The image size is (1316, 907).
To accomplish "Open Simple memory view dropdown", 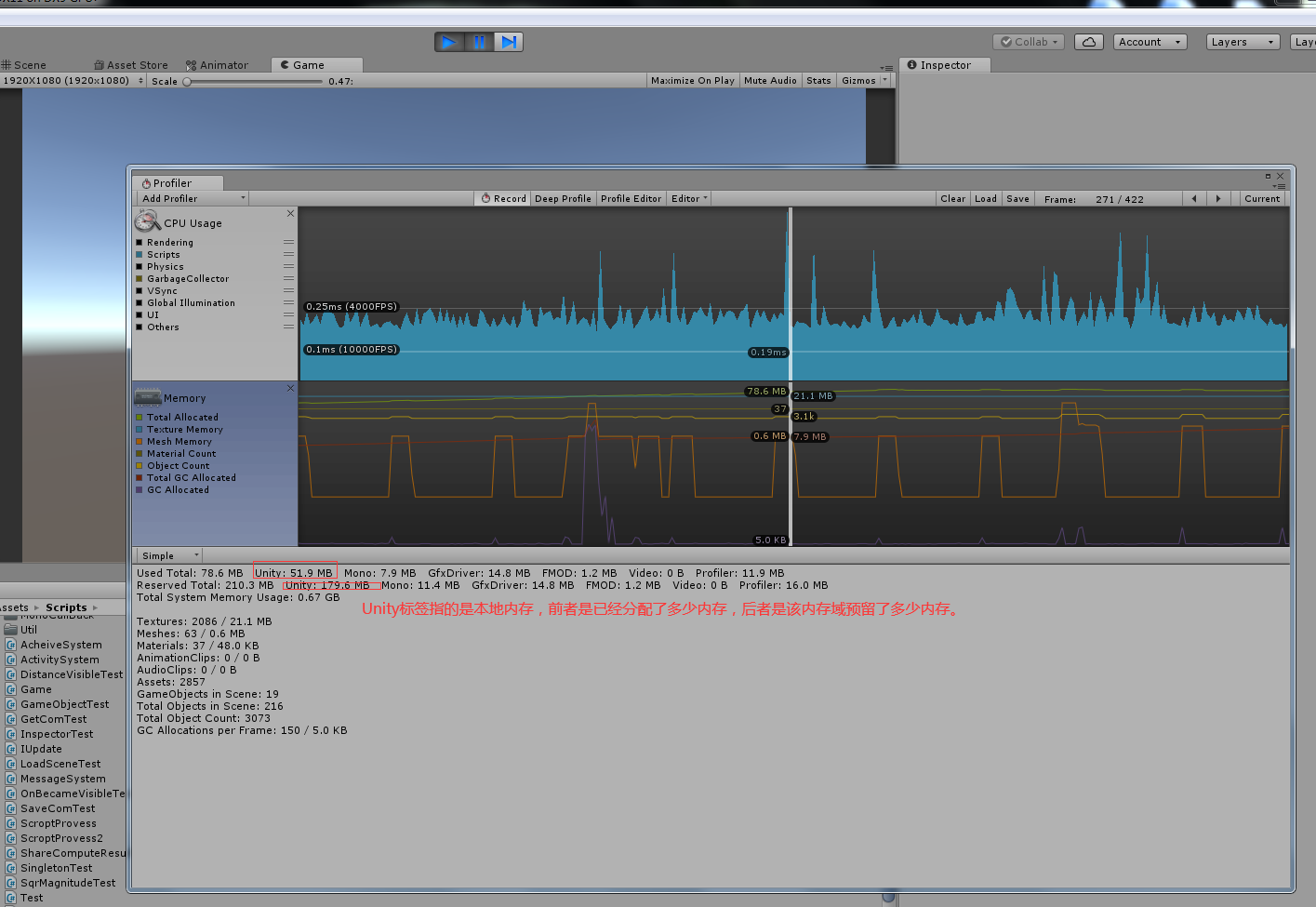I will pos(169,555).
